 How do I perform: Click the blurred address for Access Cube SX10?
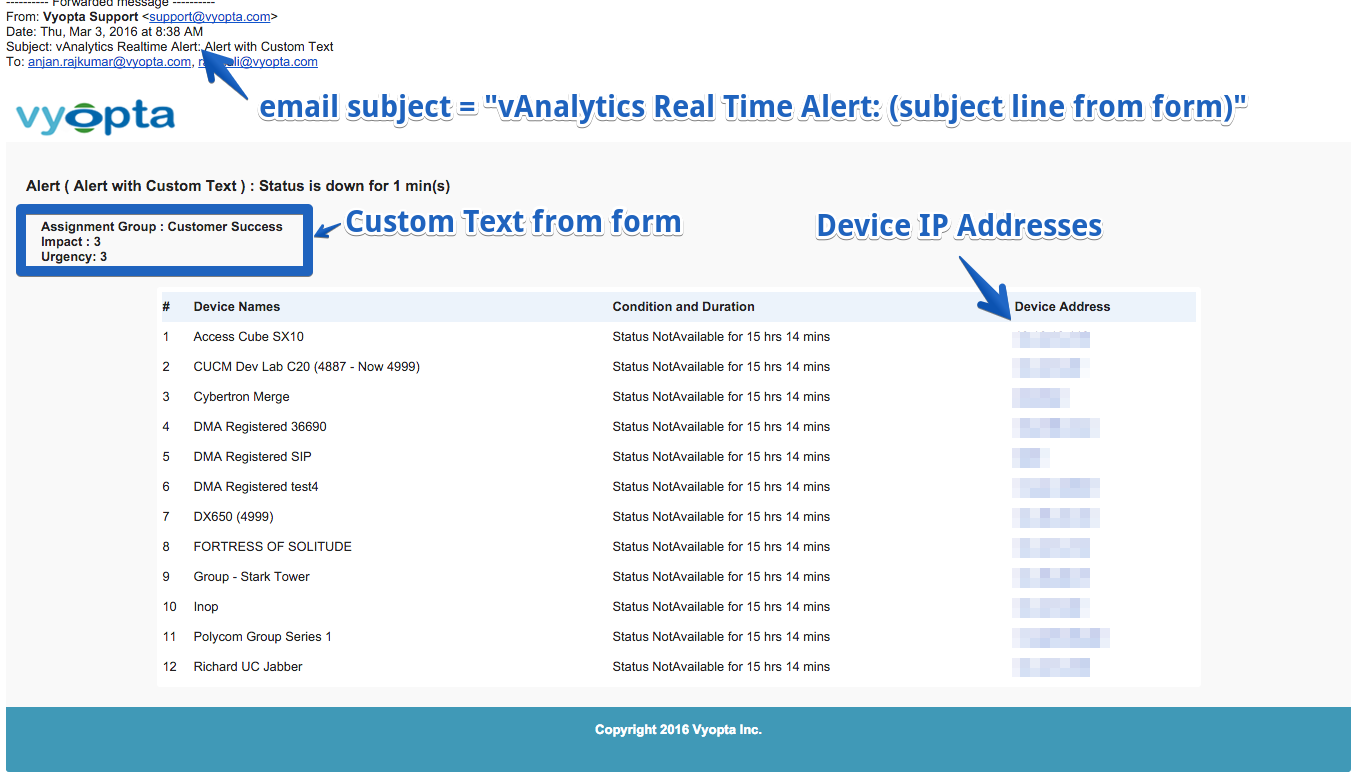(1051, 338)
